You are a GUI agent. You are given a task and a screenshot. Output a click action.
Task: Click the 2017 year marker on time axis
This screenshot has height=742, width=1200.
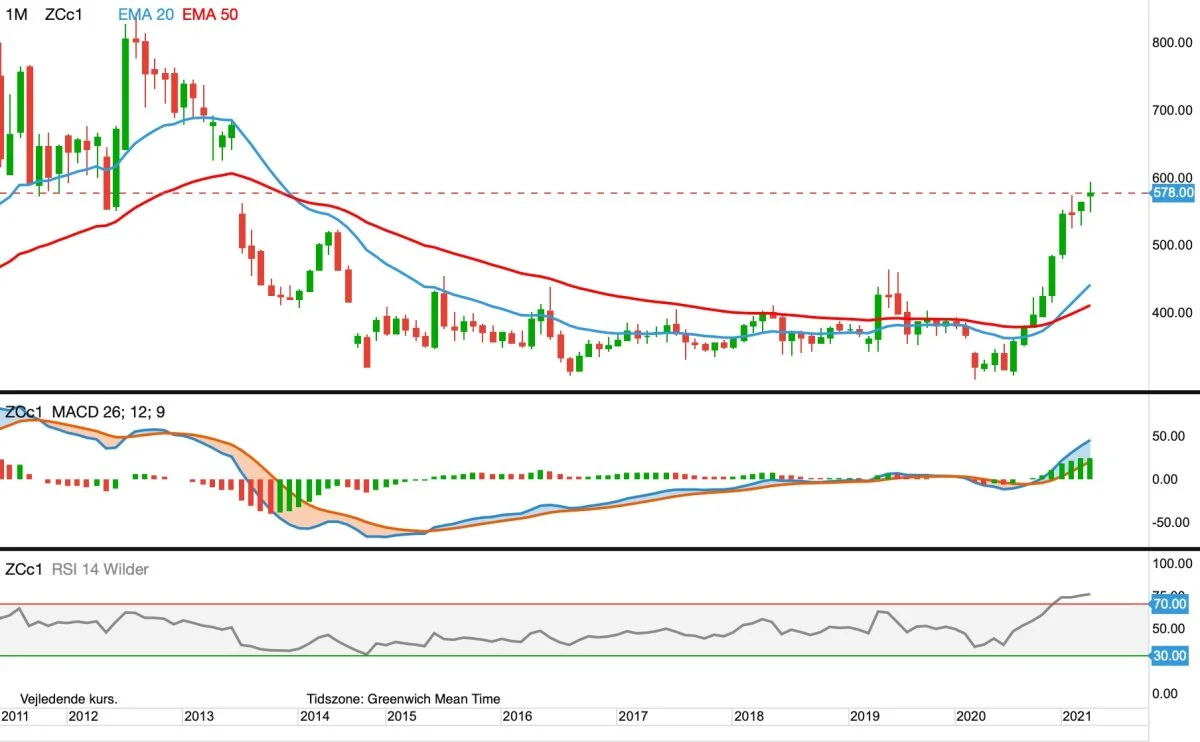pyautogui.click(x=632, y=716)
